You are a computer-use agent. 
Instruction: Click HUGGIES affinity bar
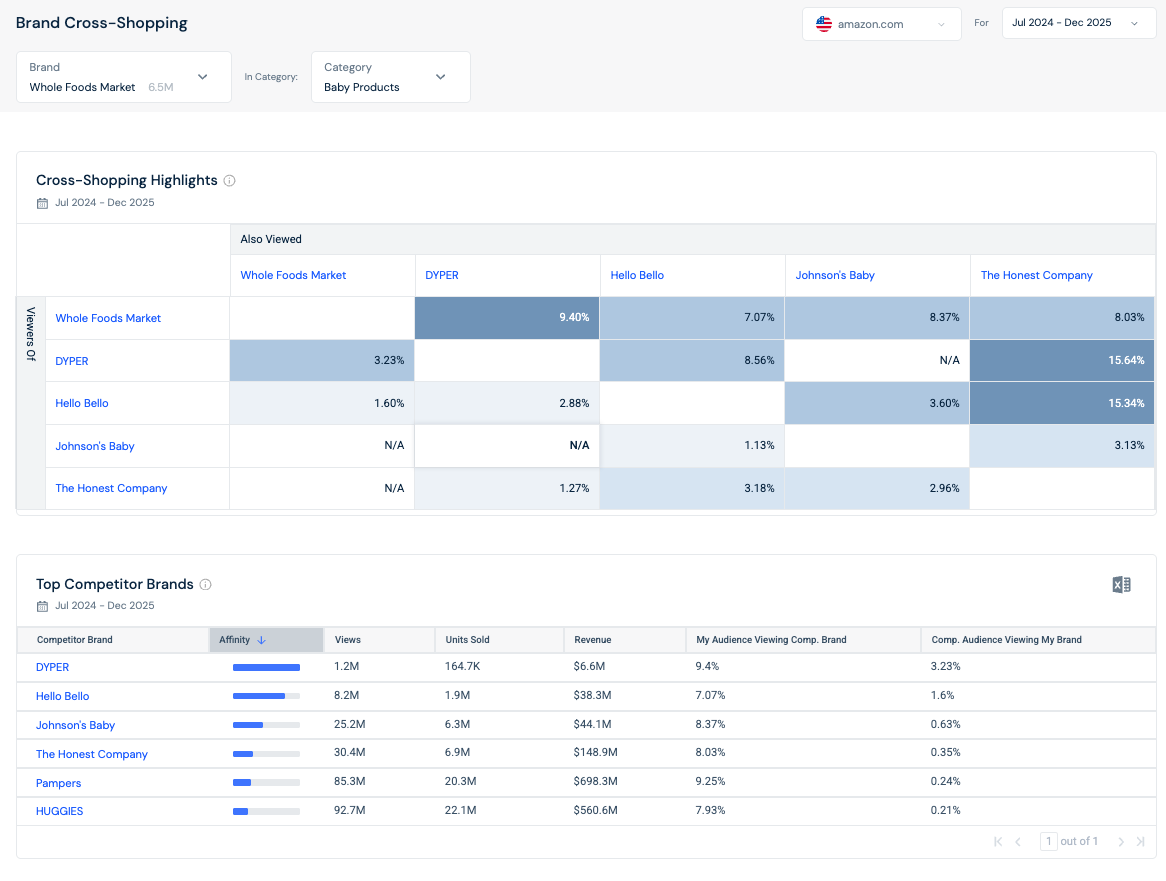[266, 812]
